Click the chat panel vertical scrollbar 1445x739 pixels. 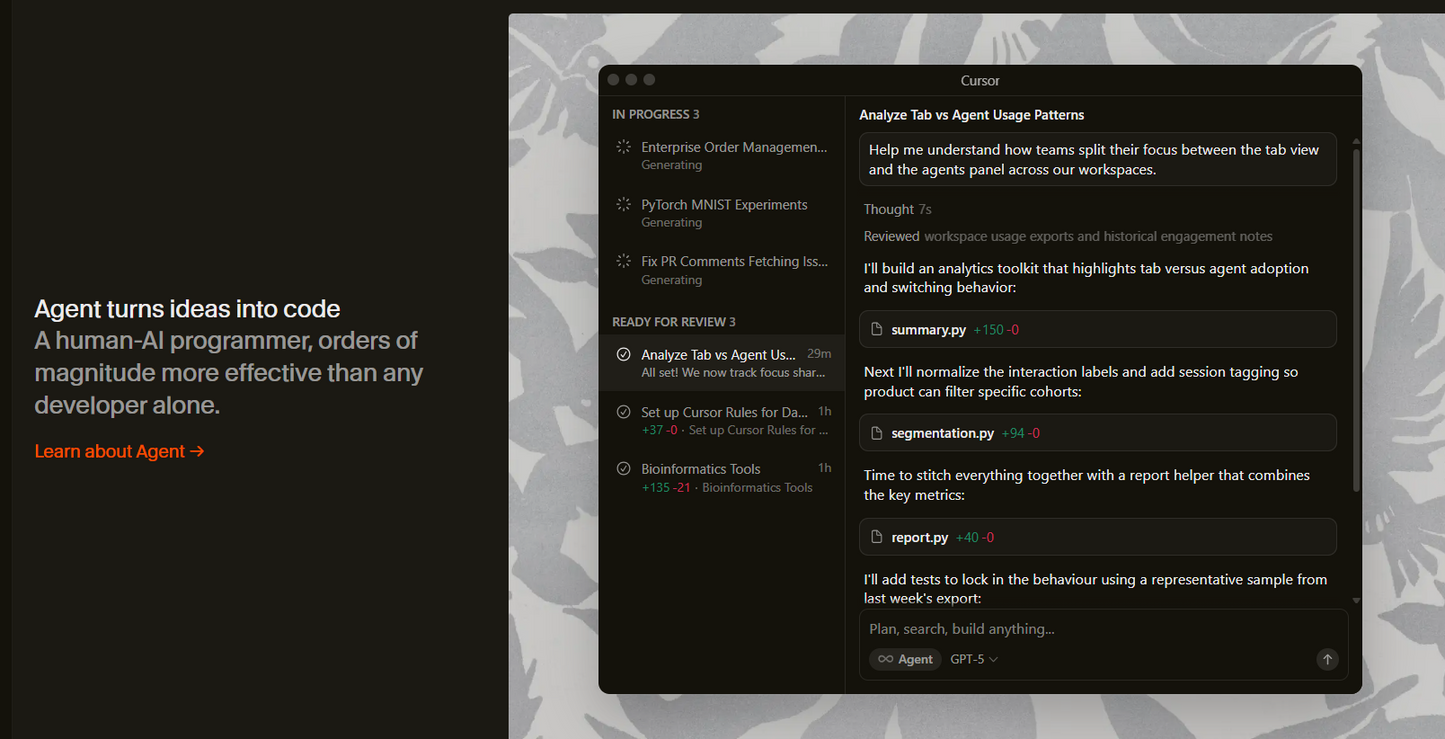coord(1356,320)
